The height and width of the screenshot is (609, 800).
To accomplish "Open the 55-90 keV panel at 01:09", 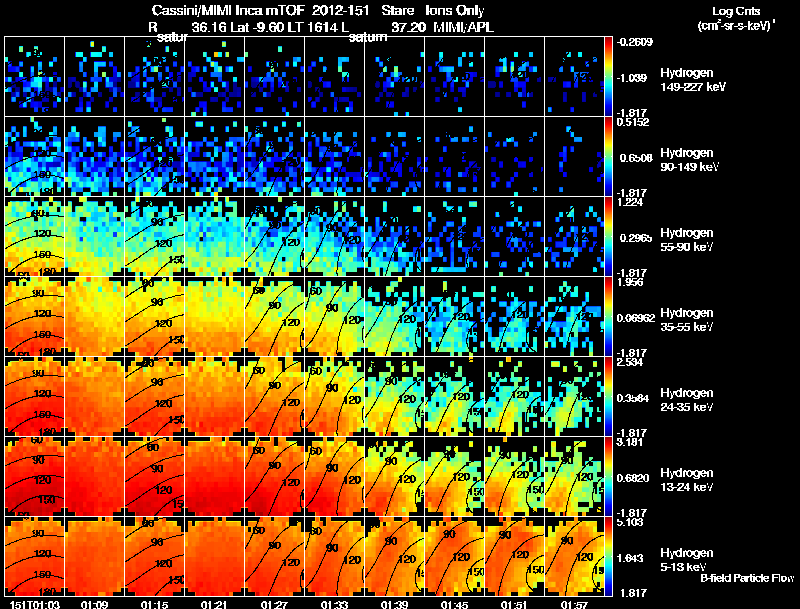I will 95,237.
